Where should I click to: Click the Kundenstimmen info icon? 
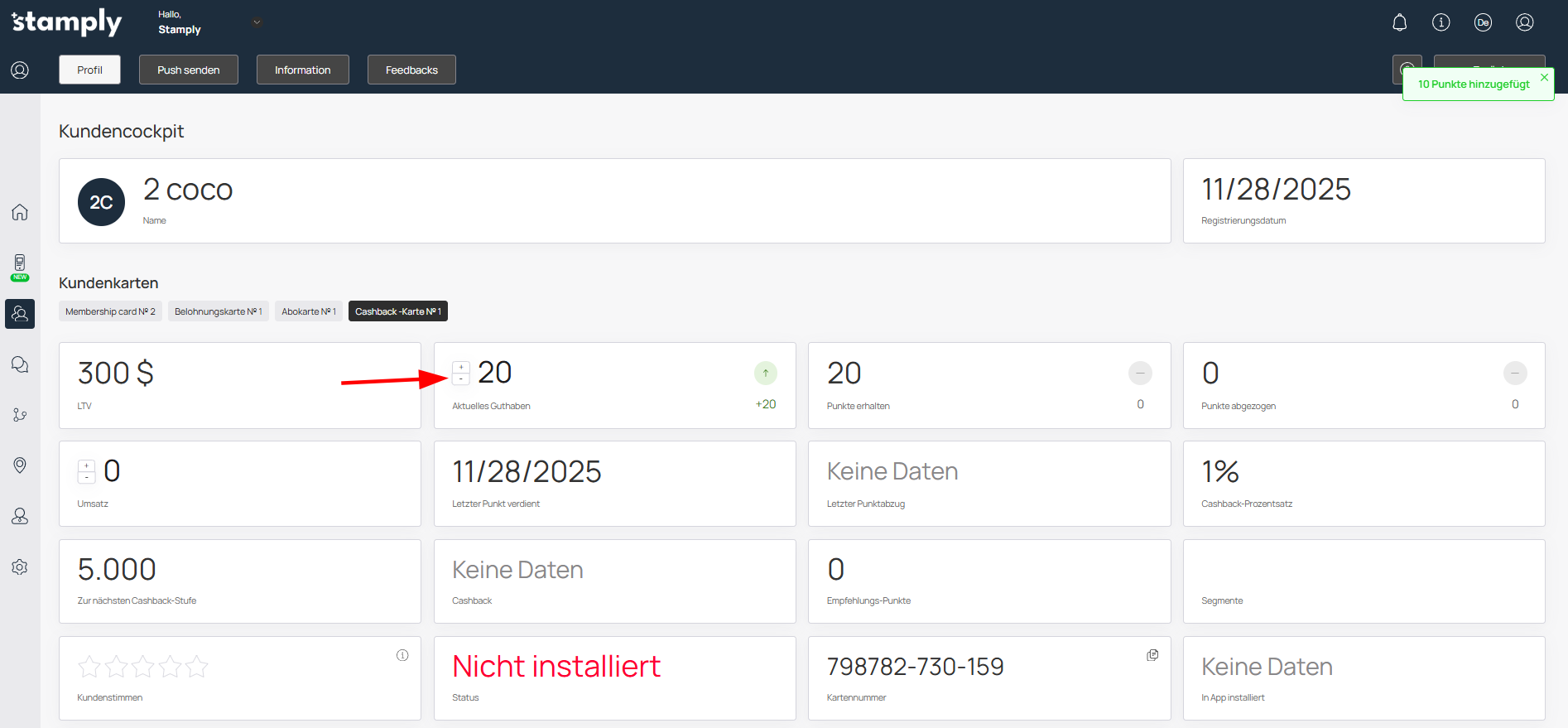tap(402, 655)
